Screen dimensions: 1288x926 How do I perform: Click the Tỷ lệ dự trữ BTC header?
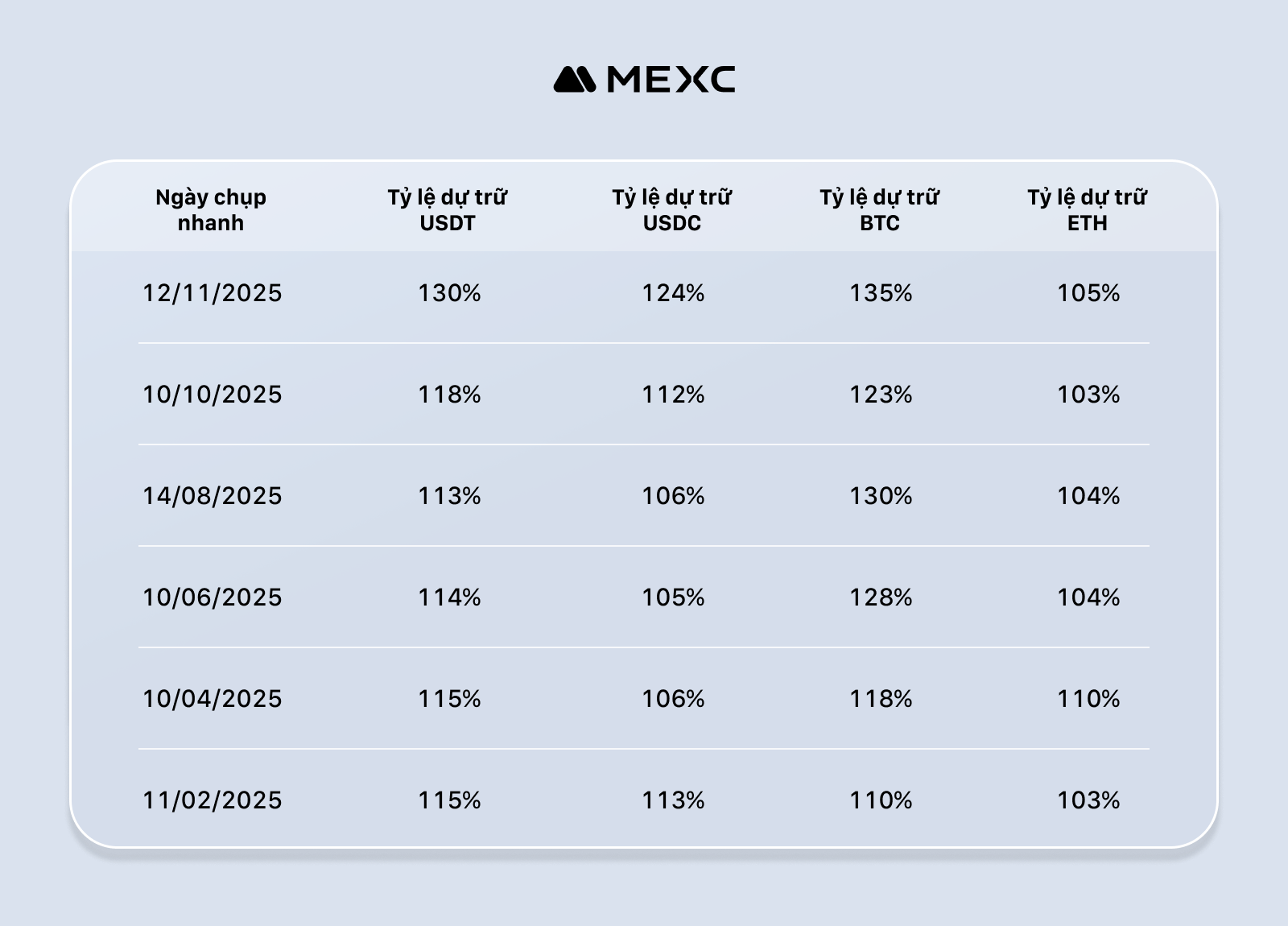(x=879, y=210)
